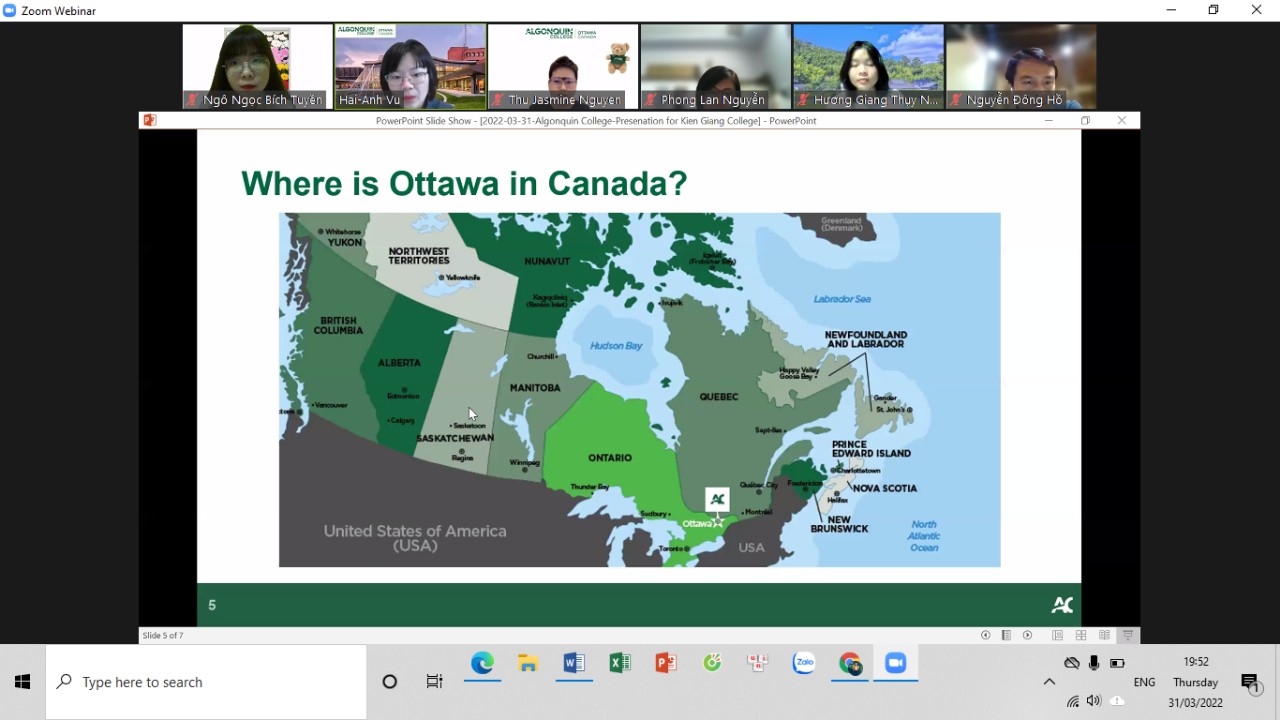Switch to Slide Sorter view
Image resolution: width=1280 pixels, height=720 pixels.
(x=1081, y=635)
